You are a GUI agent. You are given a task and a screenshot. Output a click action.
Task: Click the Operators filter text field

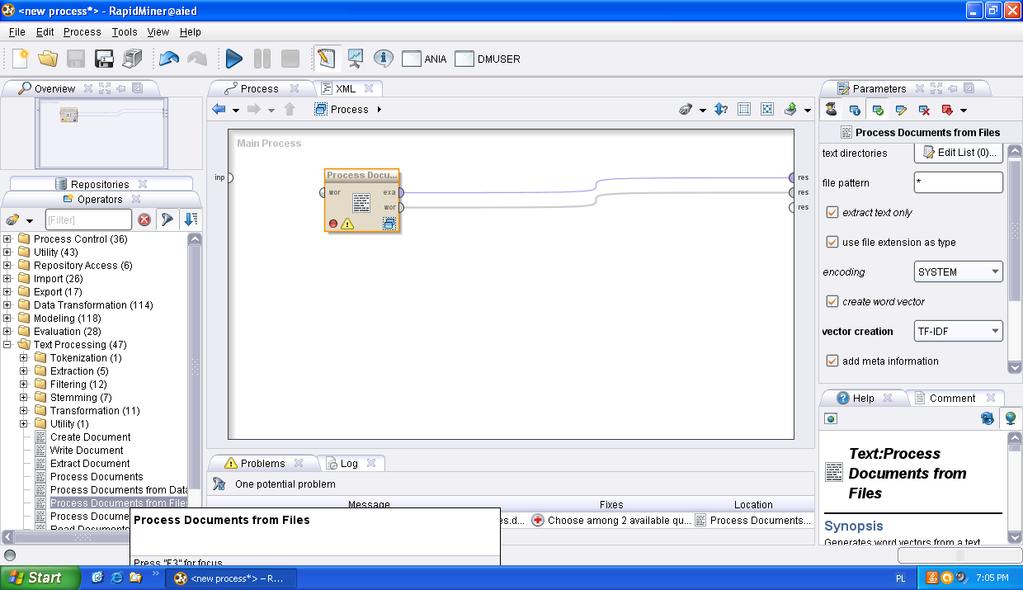[x=88, y=220]
